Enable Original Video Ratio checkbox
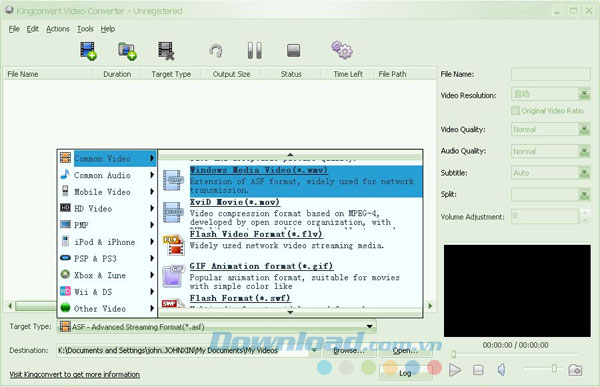 tap(515, 111)
